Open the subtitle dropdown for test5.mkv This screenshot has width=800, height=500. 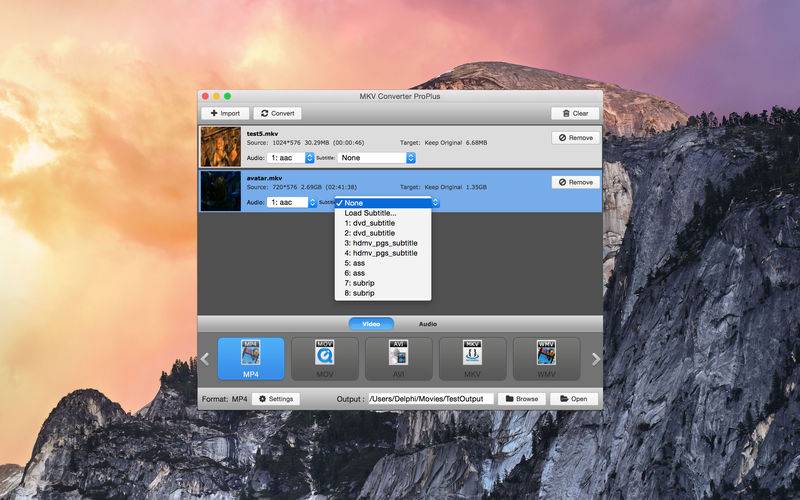click(x=376, y=158)
